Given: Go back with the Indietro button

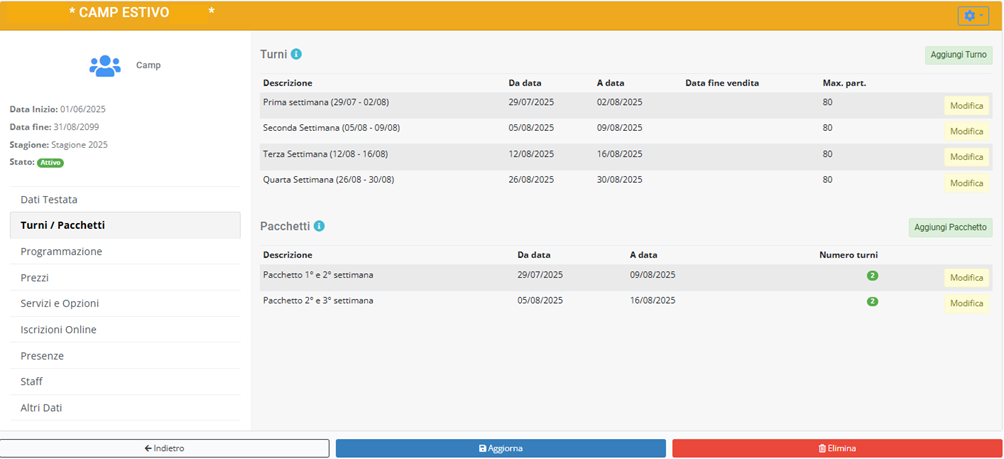Looking at the screenshot, I should [164, 448].
